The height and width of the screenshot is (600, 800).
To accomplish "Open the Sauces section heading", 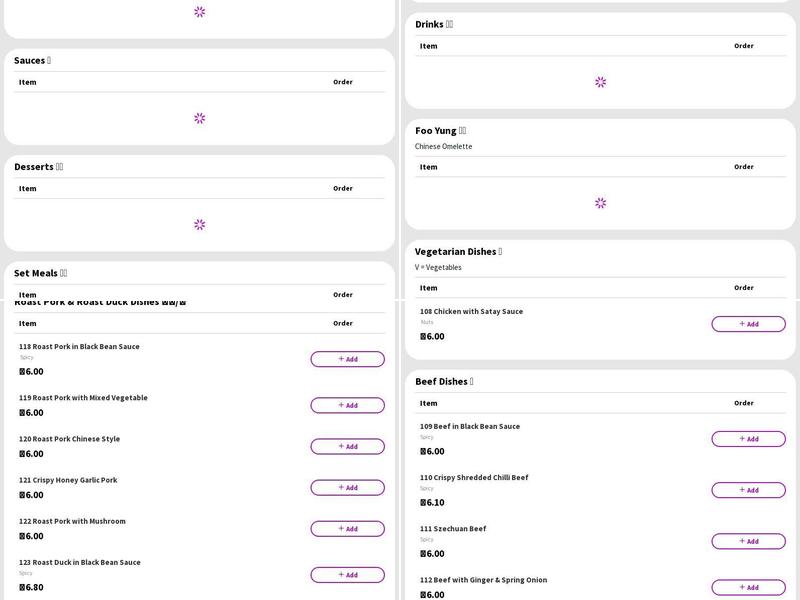I will [x=32, y=61].
